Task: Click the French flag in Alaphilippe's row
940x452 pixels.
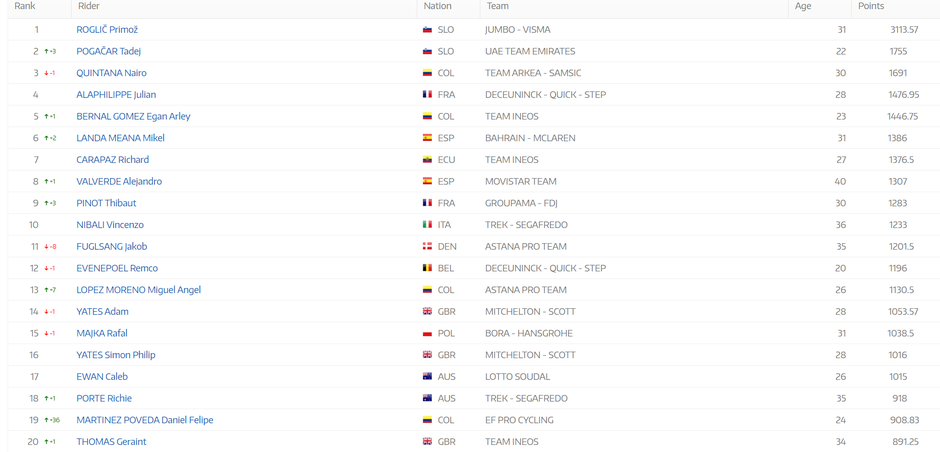Action: pos(427,95)
